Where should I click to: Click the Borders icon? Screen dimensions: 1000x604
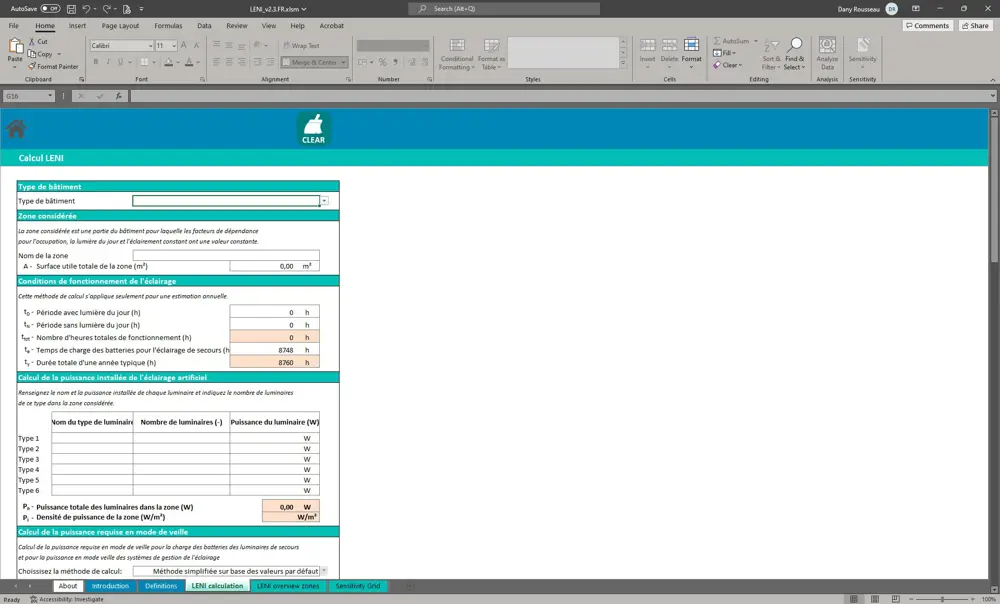[x=144, y=62]
